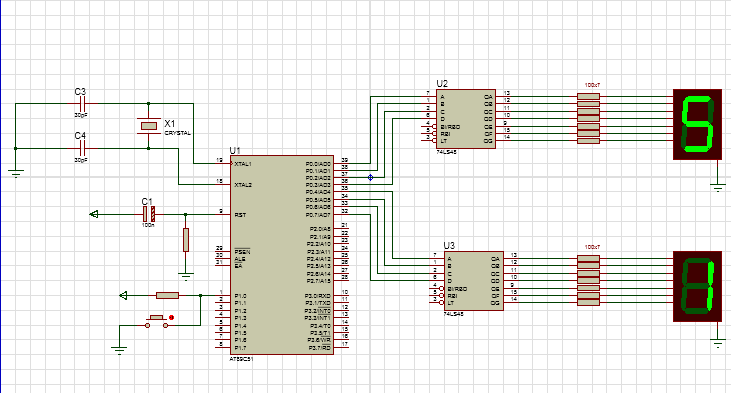This screenshot has height=393, width=731.
Task: Click the '100n' value under C1
Action: pos(148,225)
